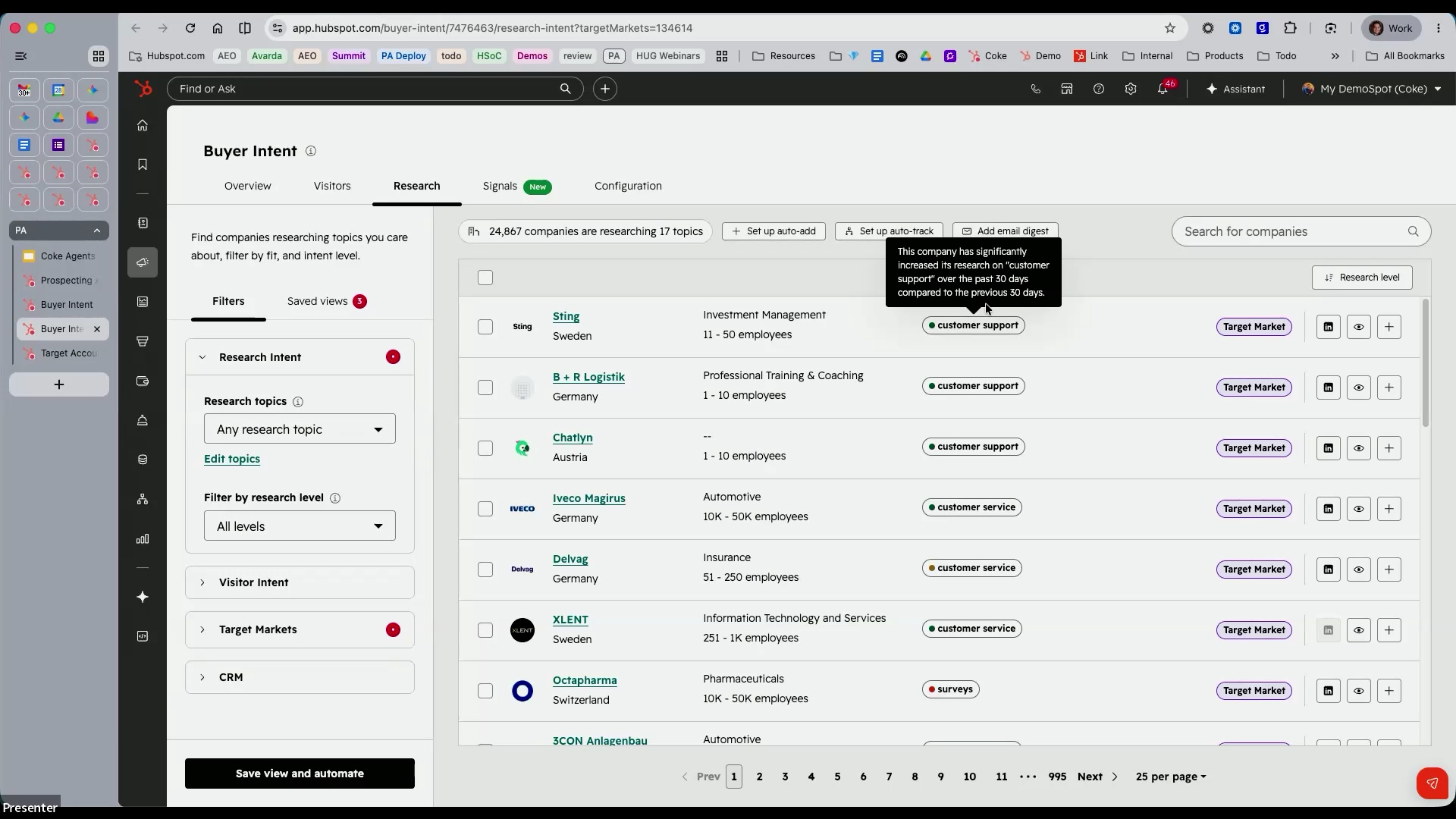This screenshot has width=1456, height=819.
Task: Open the marketplace storefront icon
Action: 1067,89
